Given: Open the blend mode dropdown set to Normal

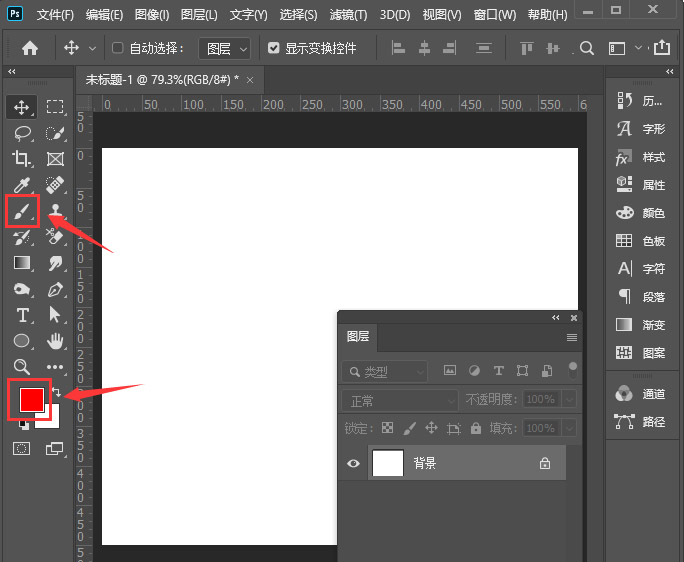Looking at the screenshot, I should tap(399, 400).
